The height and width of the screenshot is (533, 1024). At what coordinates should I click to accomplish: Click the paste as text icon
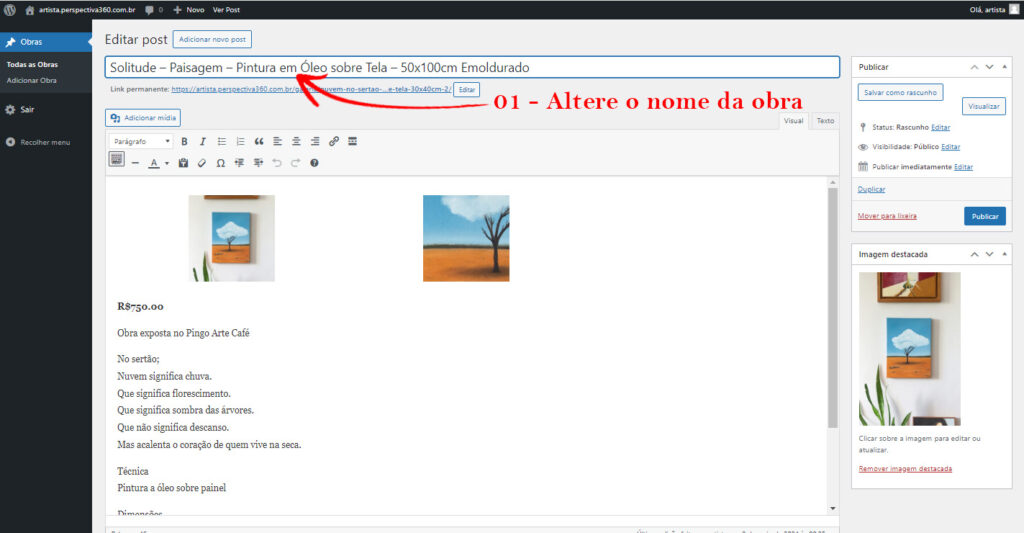point(183,163)
